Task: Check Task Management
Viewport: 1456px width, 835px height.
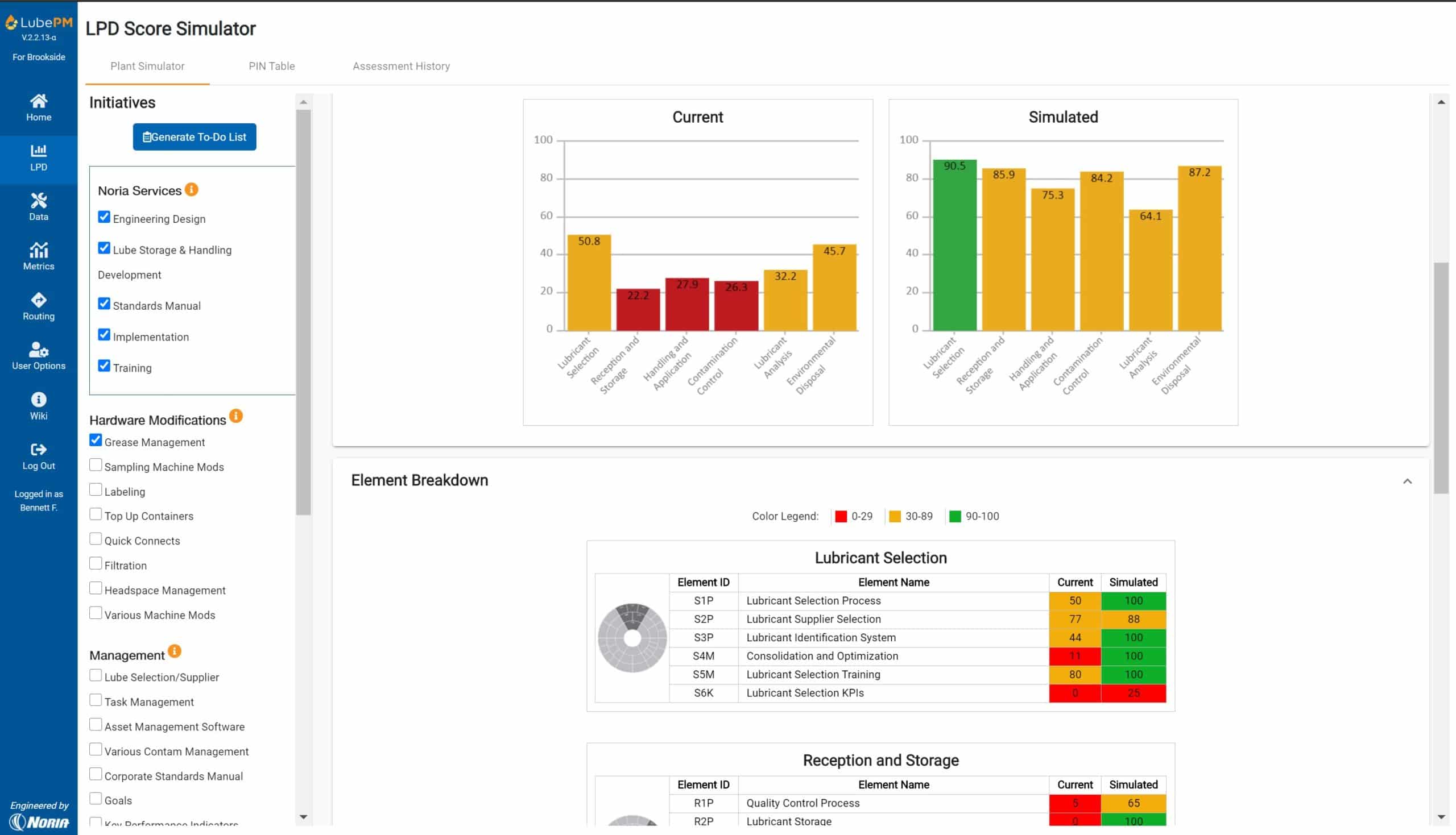Action: coord(96,700)
